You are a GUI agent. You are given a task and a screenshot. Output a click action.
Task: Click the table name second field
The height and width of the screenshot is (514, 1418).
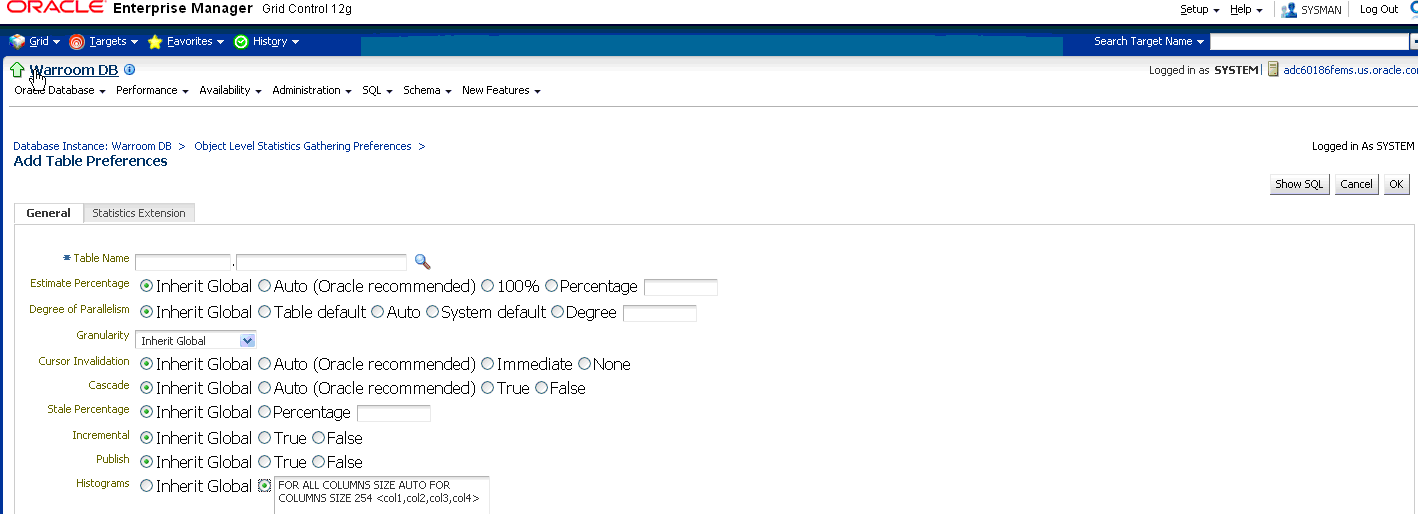321,262
